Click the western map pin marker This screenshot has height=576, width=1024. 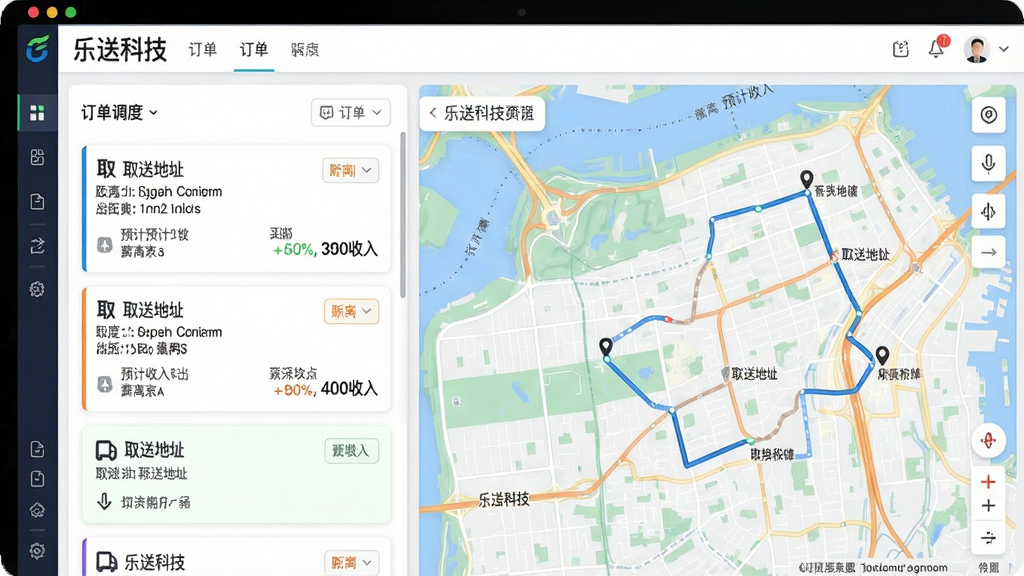click(x=606, y=347)
